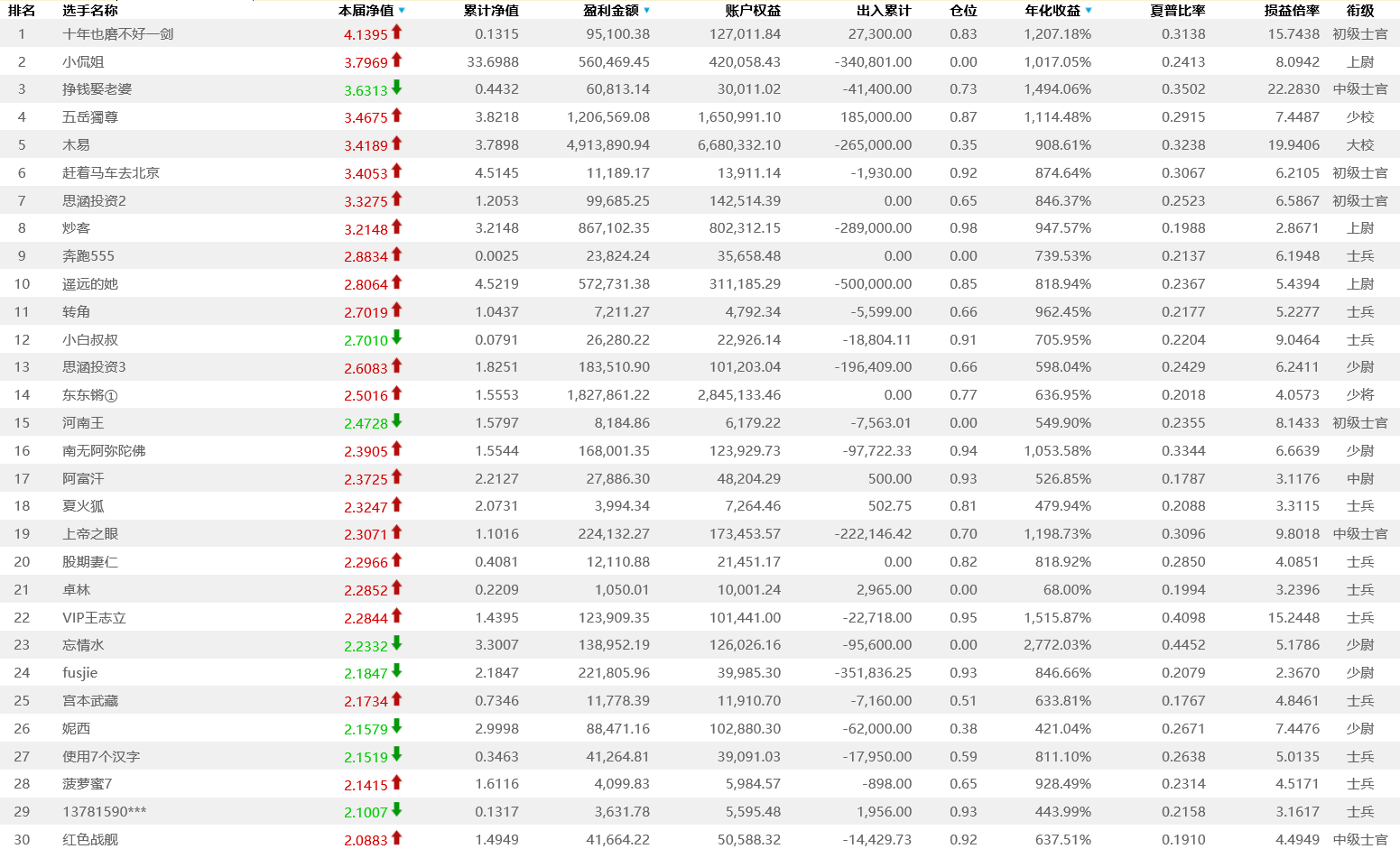Select the 夏普比率 column header
The width and height of the screenshot is (1400, 849).
pyautogui.click(x=1177, y=11)
